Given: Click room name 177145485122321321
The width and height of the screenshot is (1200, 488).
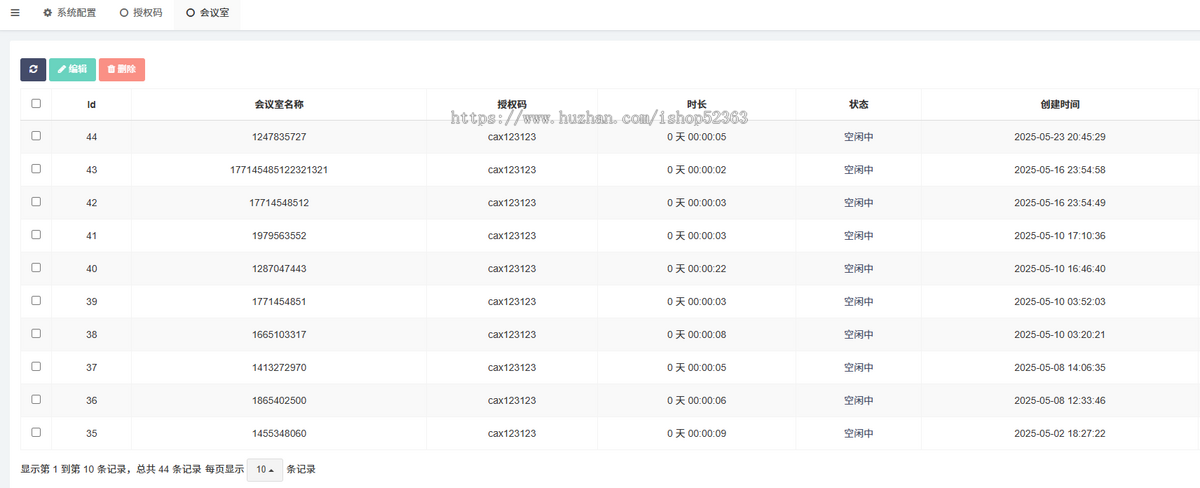Looking at the screenshot, I should pyautogui.click(x=279, y=170).
